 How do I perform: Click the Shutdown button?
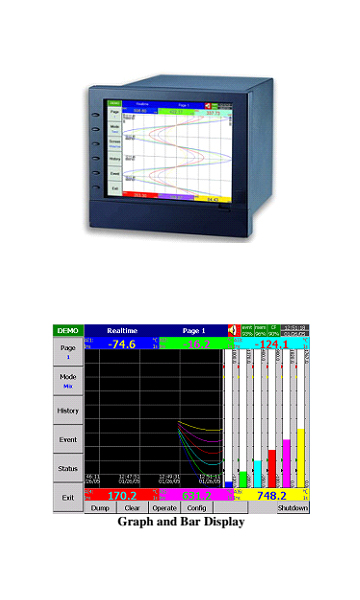coord(293,508)
